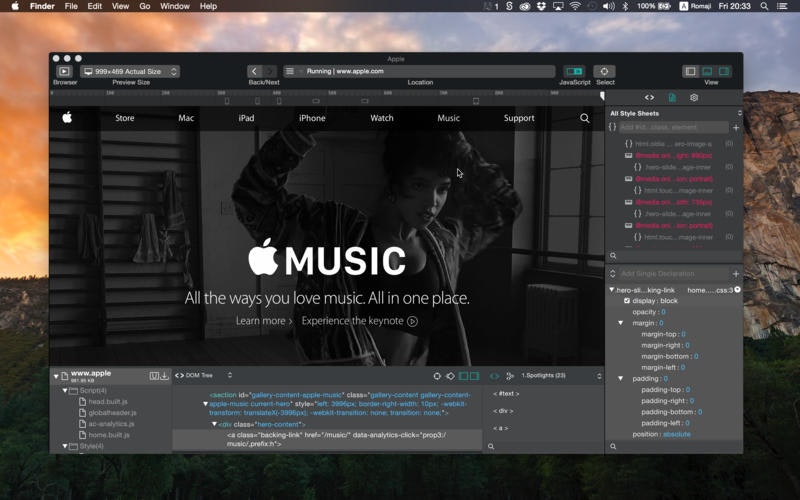Image resolution: width=800 pixels, height=500 pixels.
Task: Click the diamond tag icon in DOM toolbar
Action: click(x=450, y=376)
